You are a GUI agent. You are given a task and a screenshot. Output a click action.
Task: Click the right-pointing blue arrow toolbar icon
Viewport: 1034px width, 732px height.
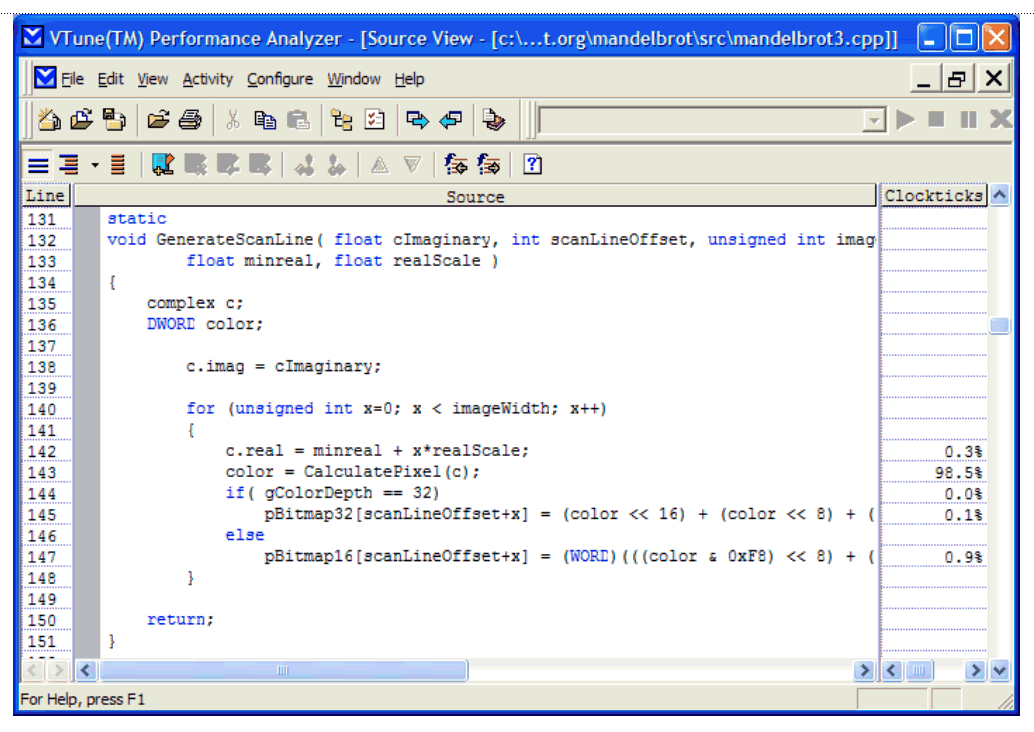pos(418,120)
